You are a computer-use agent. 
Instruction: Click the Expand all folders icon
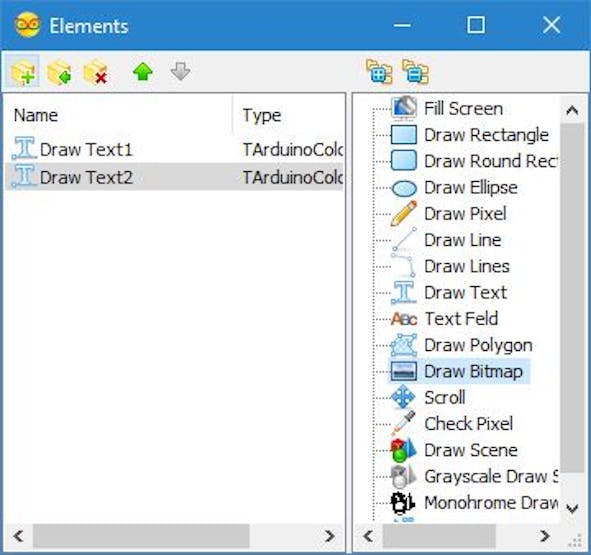(x=379, y=72)
